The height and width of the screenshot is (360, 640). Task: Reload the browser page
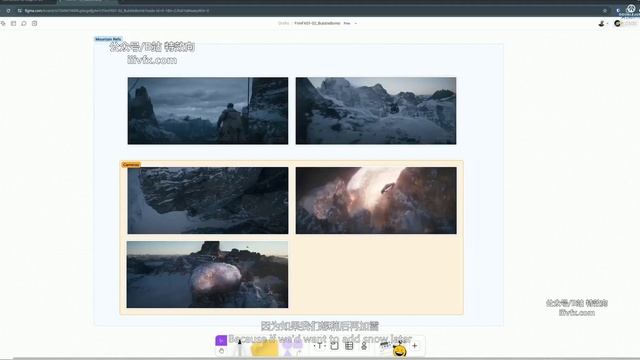point(8,11)
